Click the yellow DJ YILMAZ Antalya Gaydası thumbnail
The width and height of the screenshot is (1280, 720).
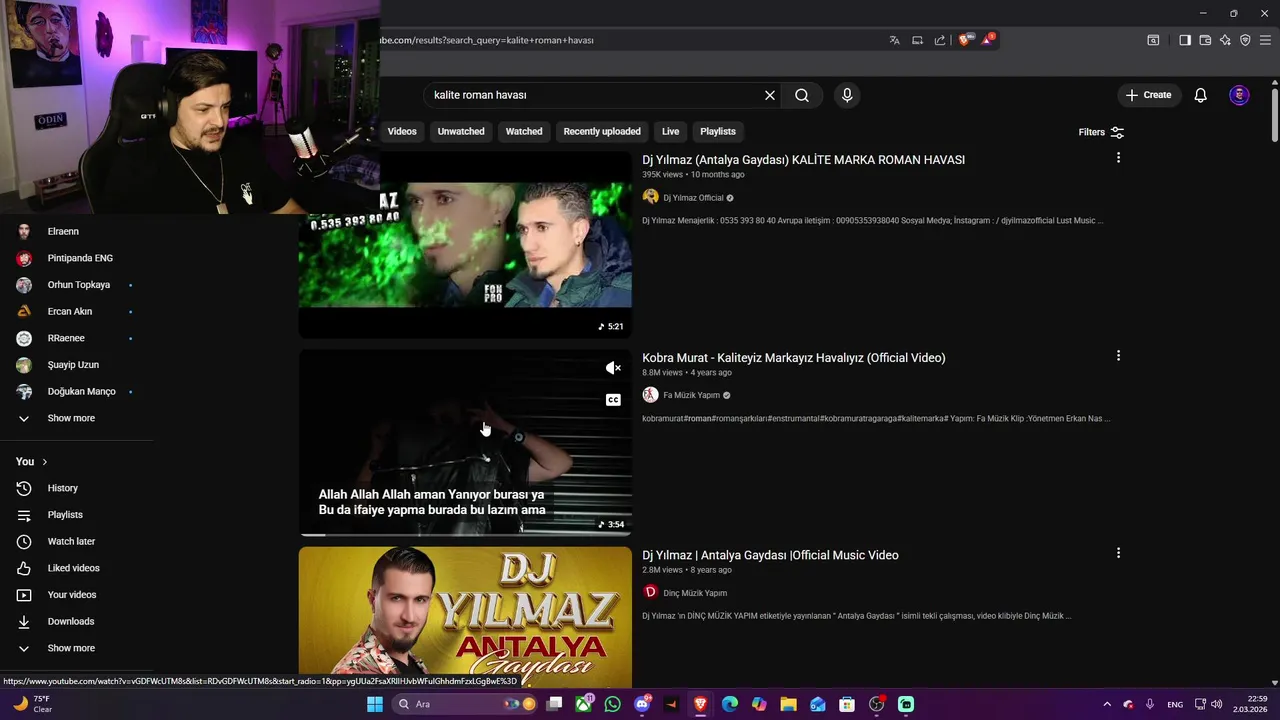[465, 610]
